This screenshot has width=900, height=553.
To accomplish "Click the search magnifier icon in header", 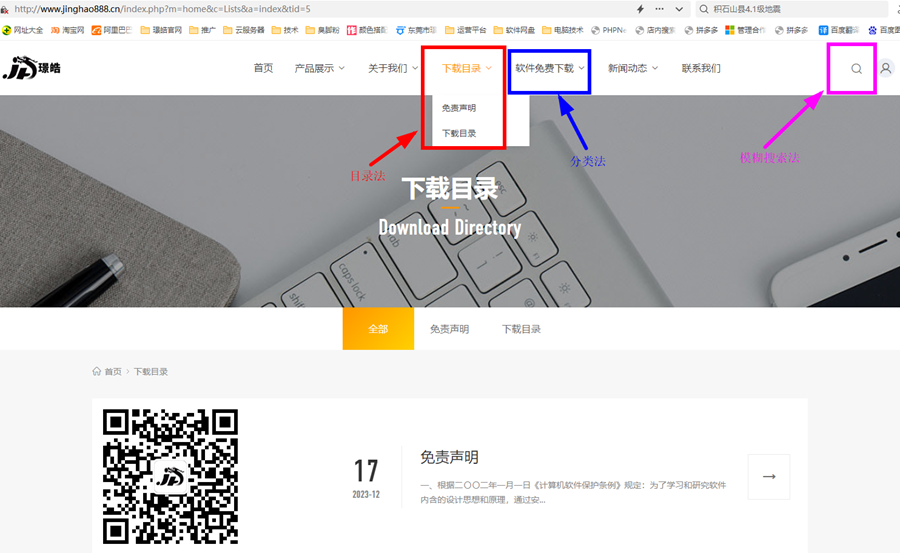I will click(x=856, y=69).
